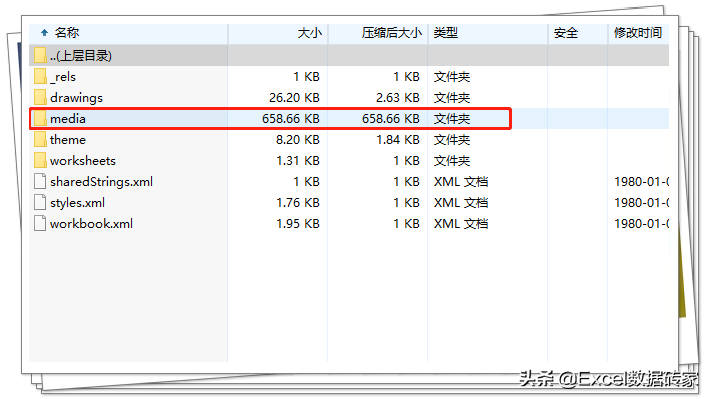Image resolution: width=710 pixels, height=399 pixels.
Task: Click the 文件夹 type of _rels row
Action: [452, 77]
